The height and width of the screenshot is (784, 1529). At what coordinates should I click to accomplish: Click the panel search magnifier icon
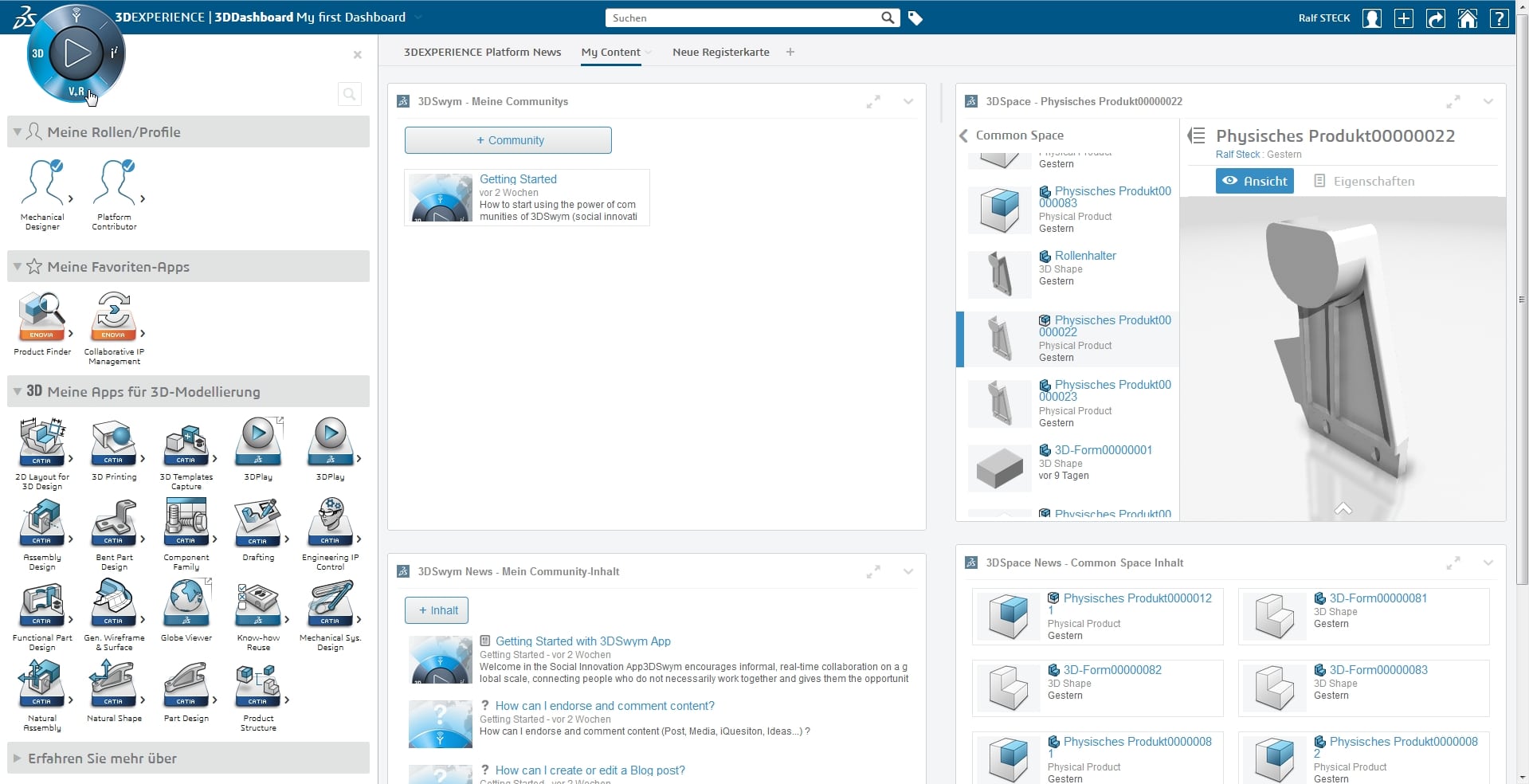click(349, 94)
